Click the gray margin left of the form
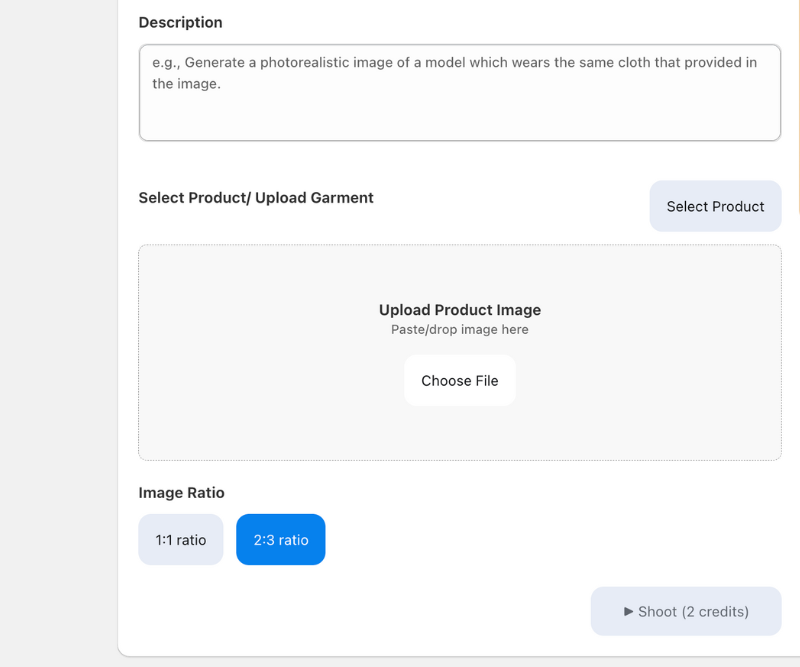This screenshot has width=800, height=667. tap(59, 332)
